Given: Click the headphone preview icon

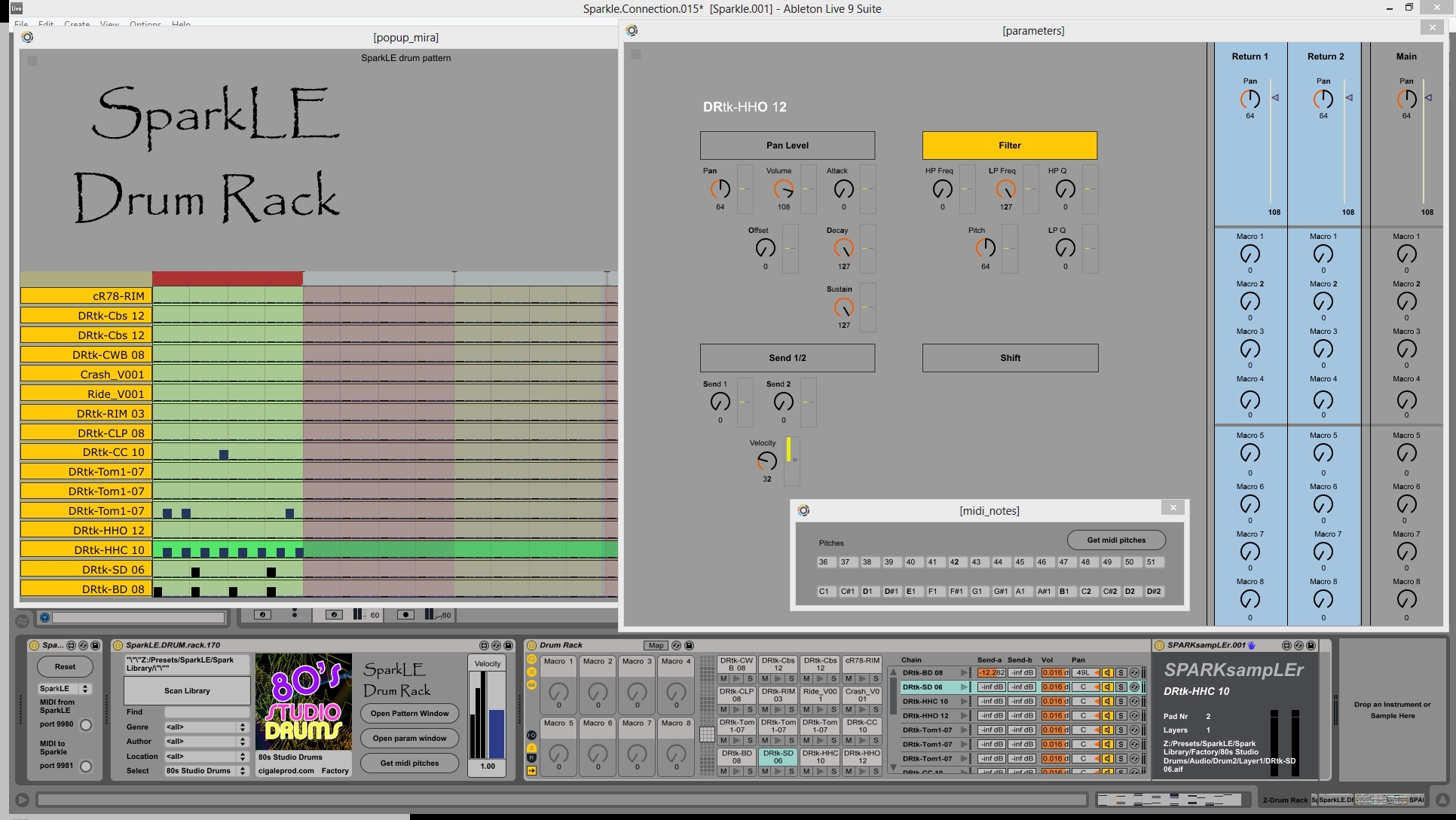Looking at the screenshot, I should tap(44, 618).
